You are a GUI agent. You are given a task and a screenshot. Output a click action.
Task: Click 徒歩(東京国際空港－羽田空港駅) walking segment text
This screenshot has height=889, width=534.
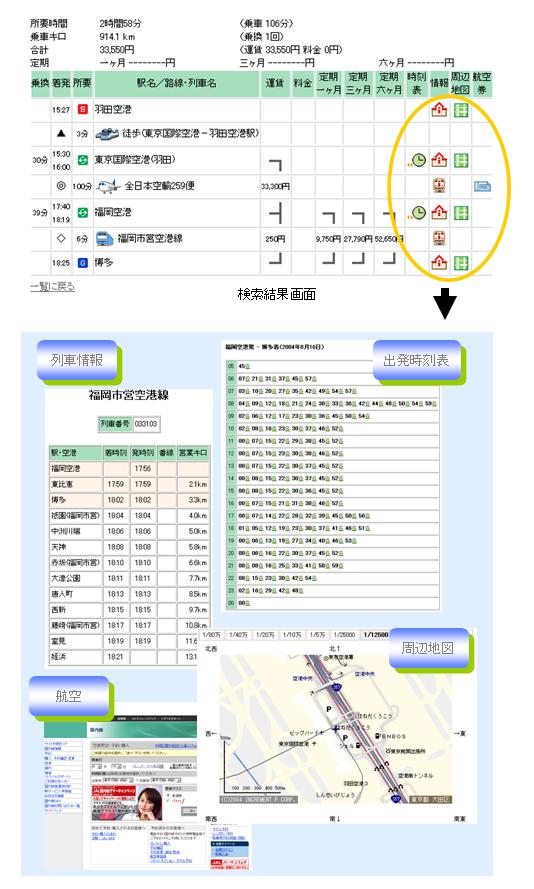point(190,134)
